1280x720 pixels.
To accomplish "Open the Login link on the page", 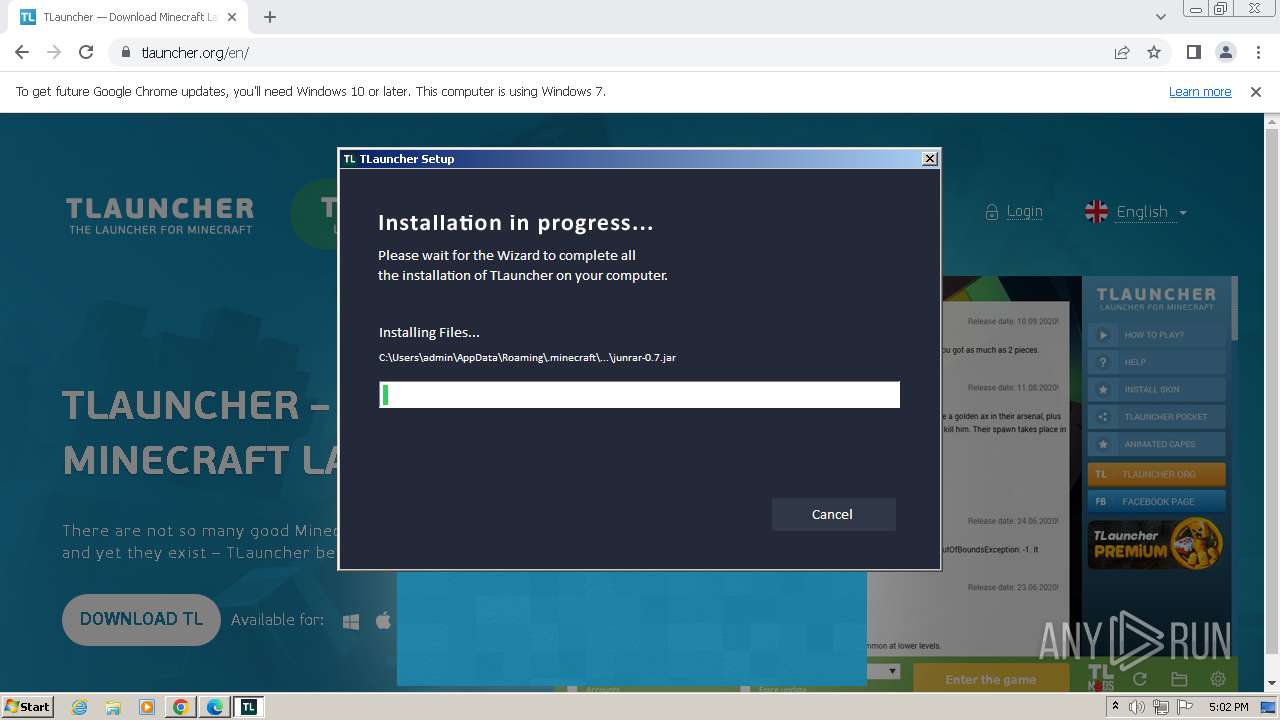I will pyautogui.click(x=1024, y=211).
